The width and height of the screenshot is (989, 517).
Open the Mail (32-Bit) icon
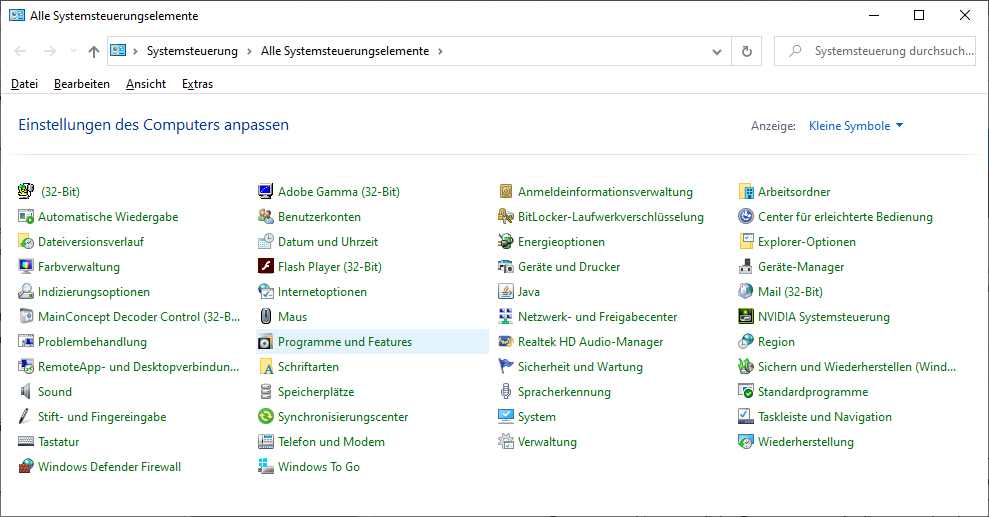pyautogui.click(x=746, y=292)
